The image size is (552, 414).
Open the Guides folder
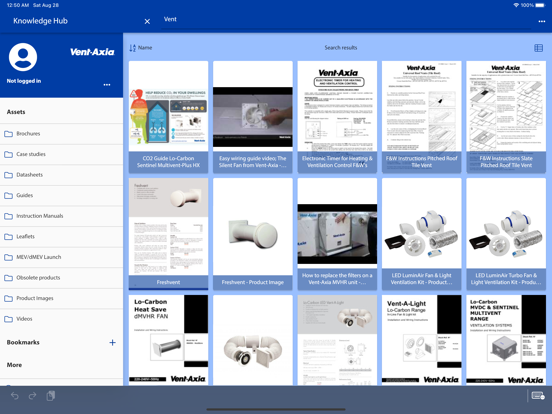[62, 195]
